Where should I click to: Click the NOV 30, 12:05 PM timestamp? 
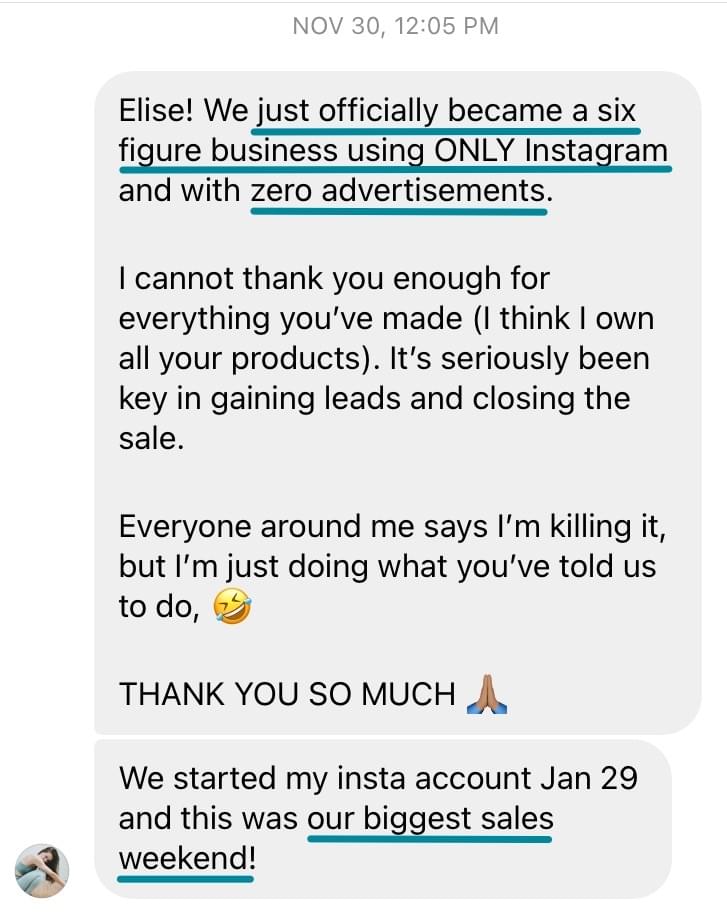coord(395,26)
